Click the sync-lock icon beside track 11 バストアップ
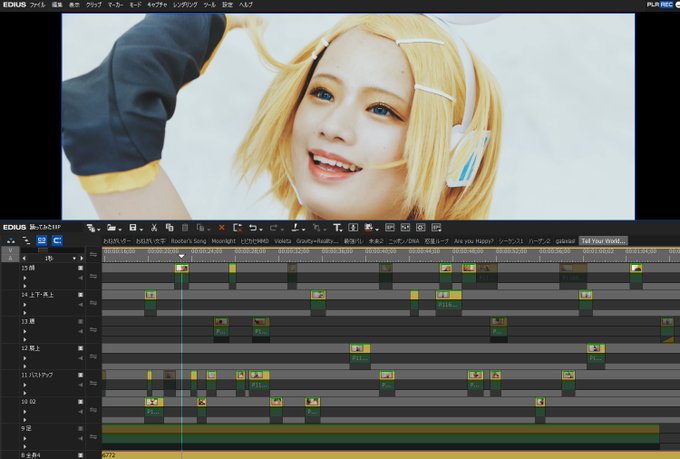The image size is (680, 459). 93,383
